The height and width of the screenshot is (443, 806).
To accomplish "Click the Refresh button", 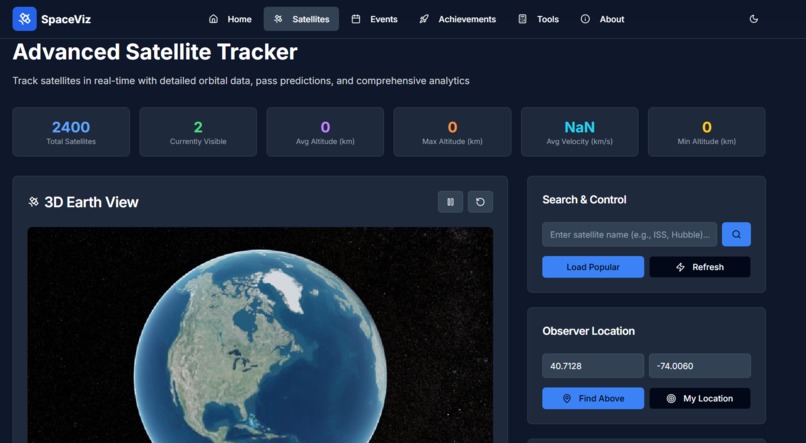I will click(x=700, y=267).
